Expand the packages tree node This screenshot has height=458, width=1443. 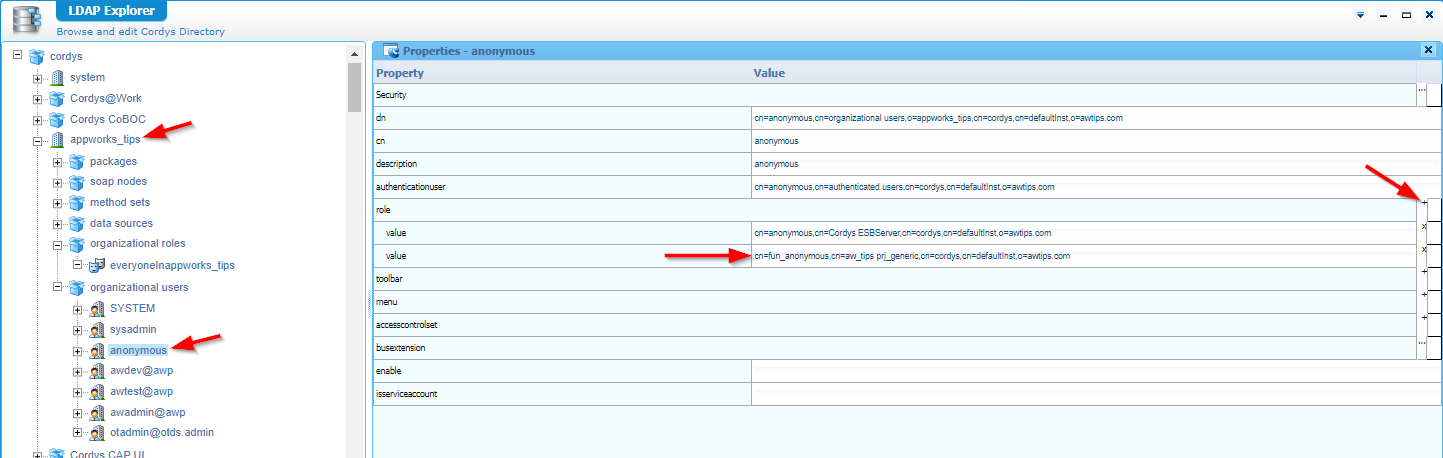58,162
